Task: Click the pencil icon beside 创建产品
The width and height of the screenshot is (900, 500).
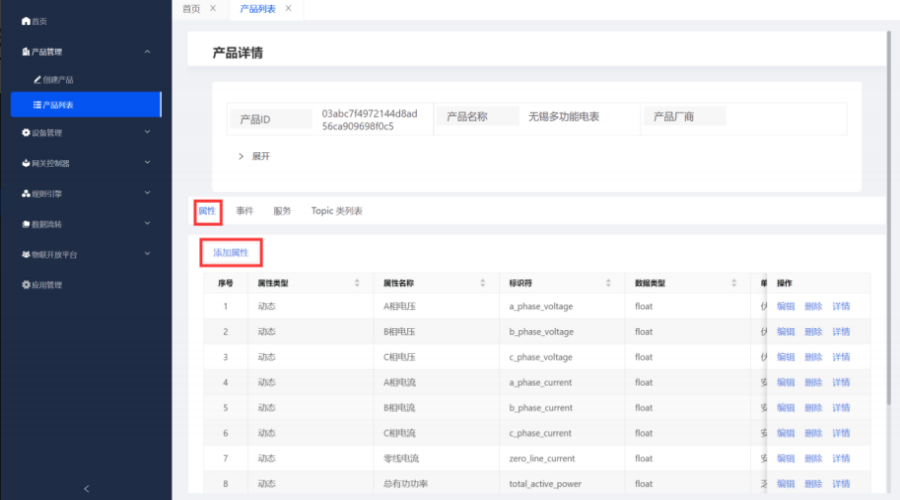Action: [x=37, y=80]
